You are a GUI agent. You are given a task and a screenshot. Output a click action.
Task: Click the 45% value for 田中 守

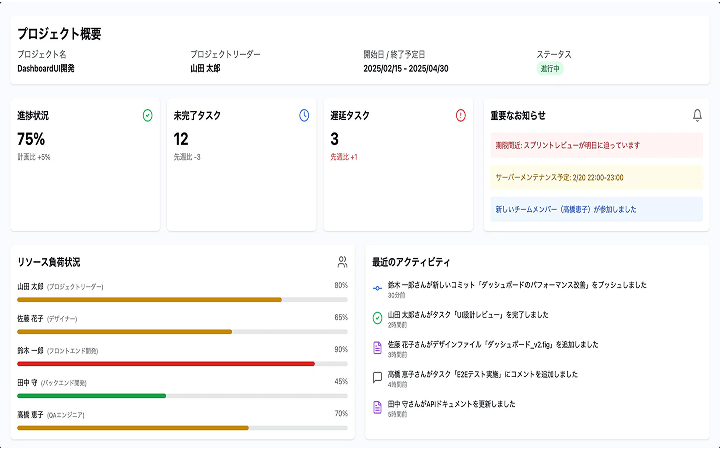pos(341,382)
